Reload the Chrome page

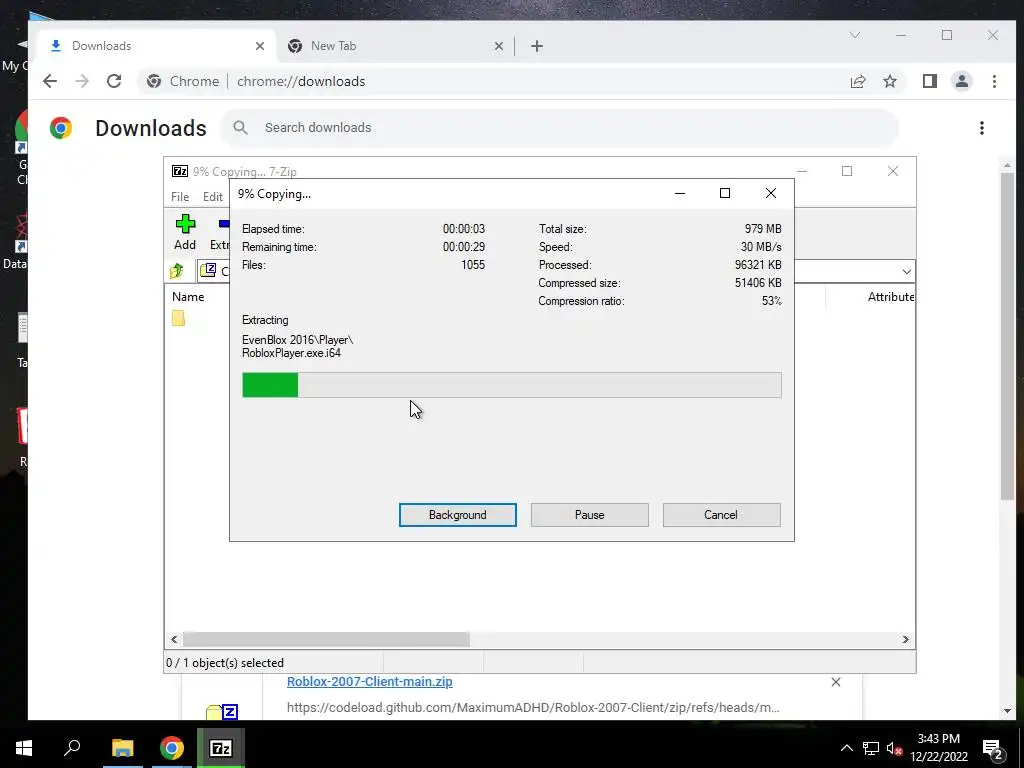[x=114, y=81]
